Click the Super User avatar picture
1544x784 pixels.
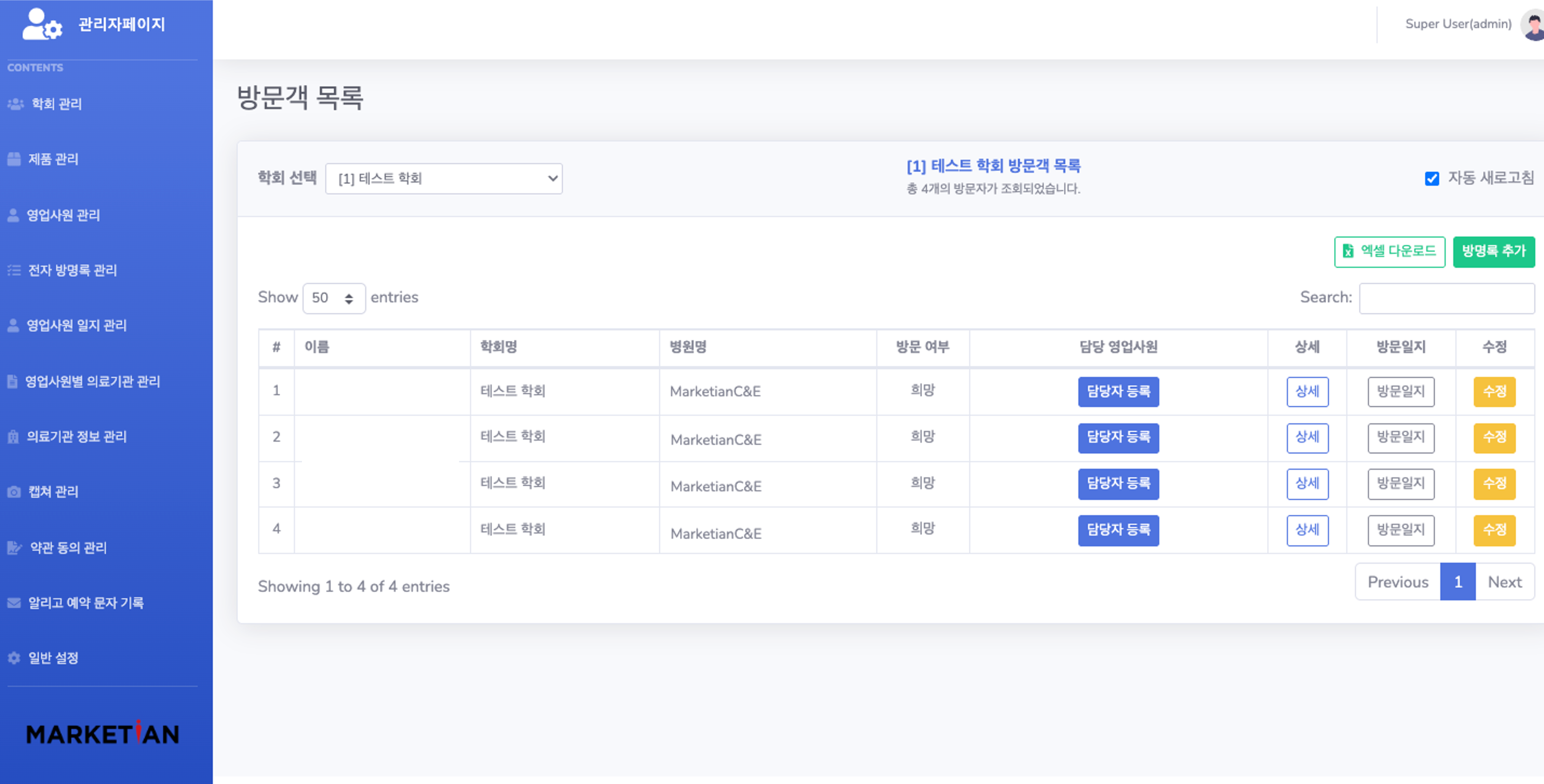point(1533,25)
